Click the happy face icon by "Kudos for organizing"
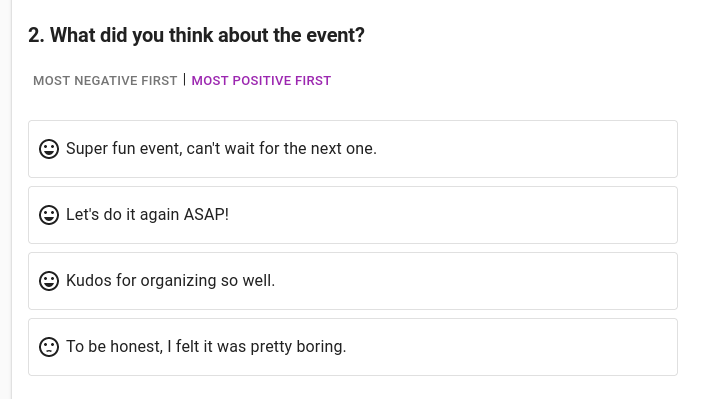This screenshot has width=715, height=399. (49, 281)
